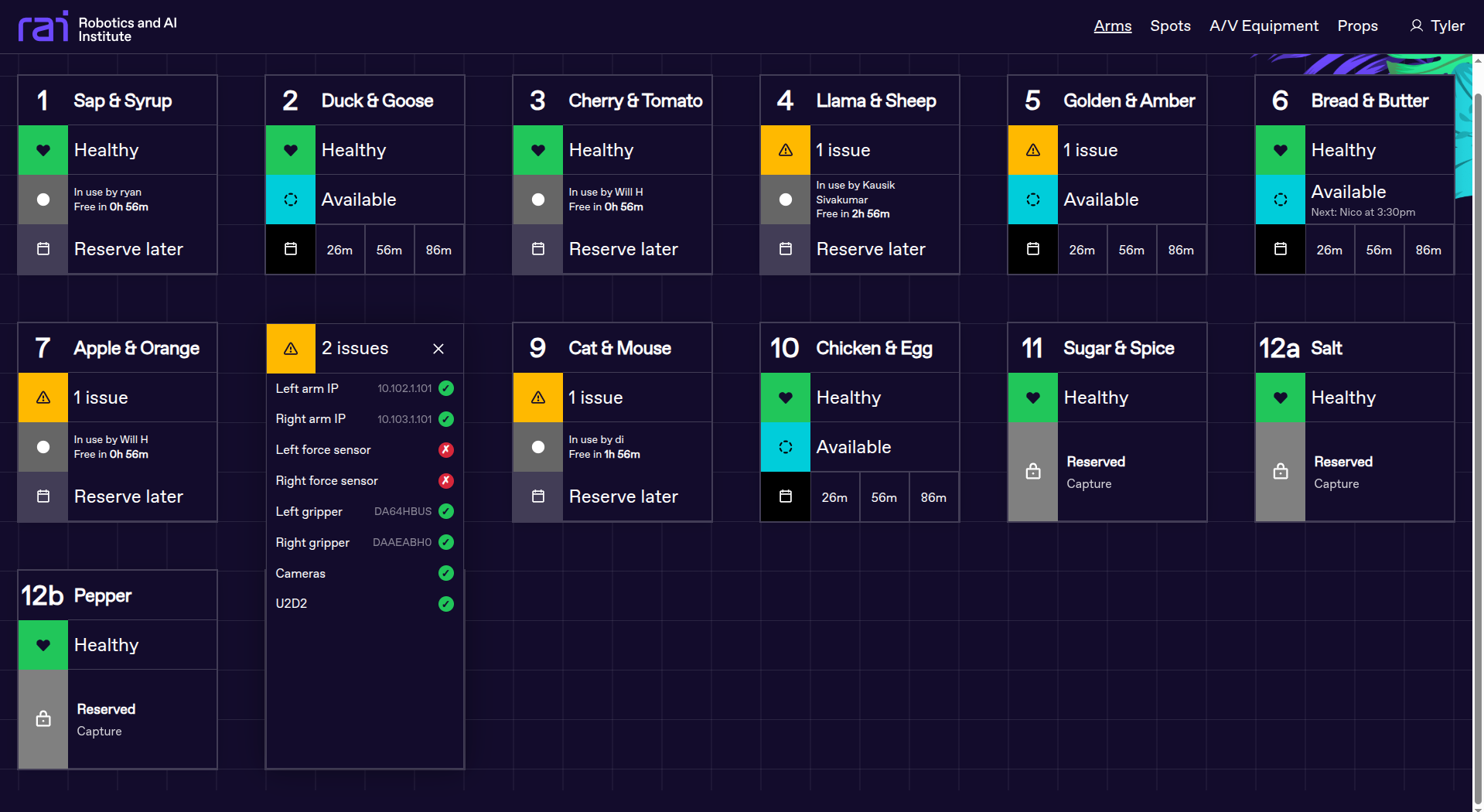Viewport: 1484px width, 812px height.
Task: Open the Arms tab
Action: click(x=1112, y=26)
